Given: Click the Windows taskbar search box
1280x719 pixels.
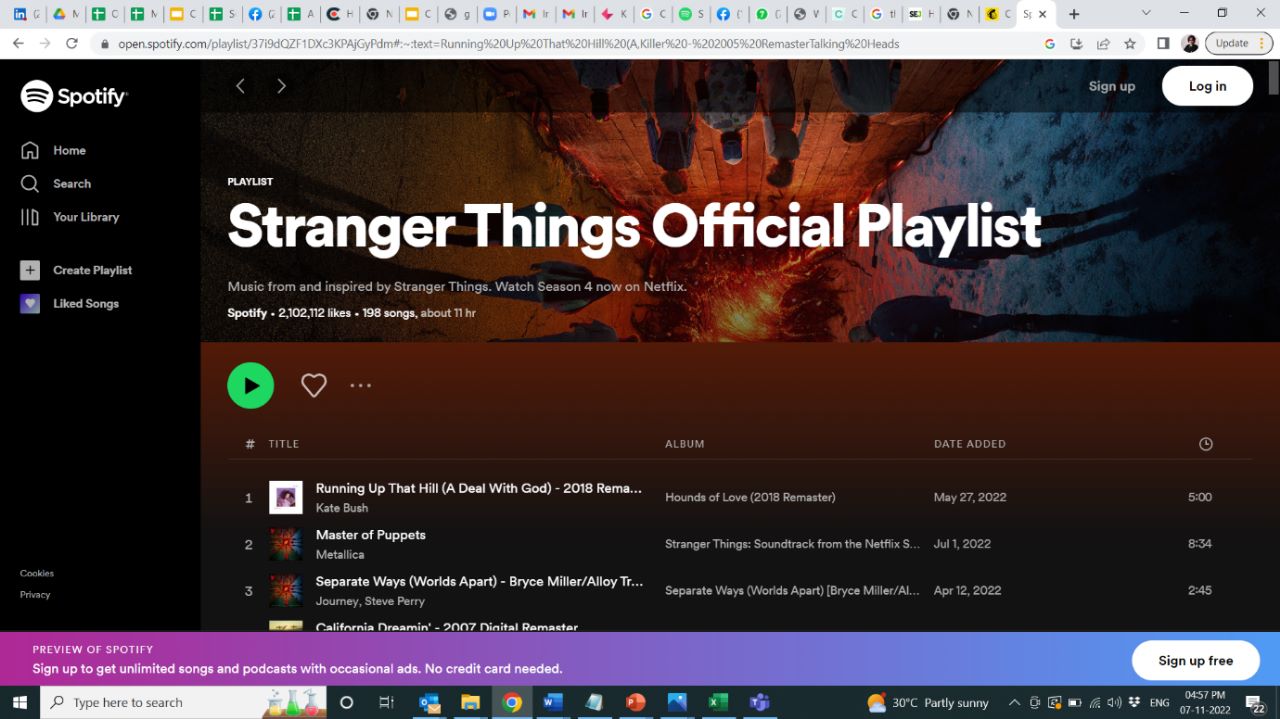Looking at the screenshot, I should pyautogui.click(x=184, y=703).
